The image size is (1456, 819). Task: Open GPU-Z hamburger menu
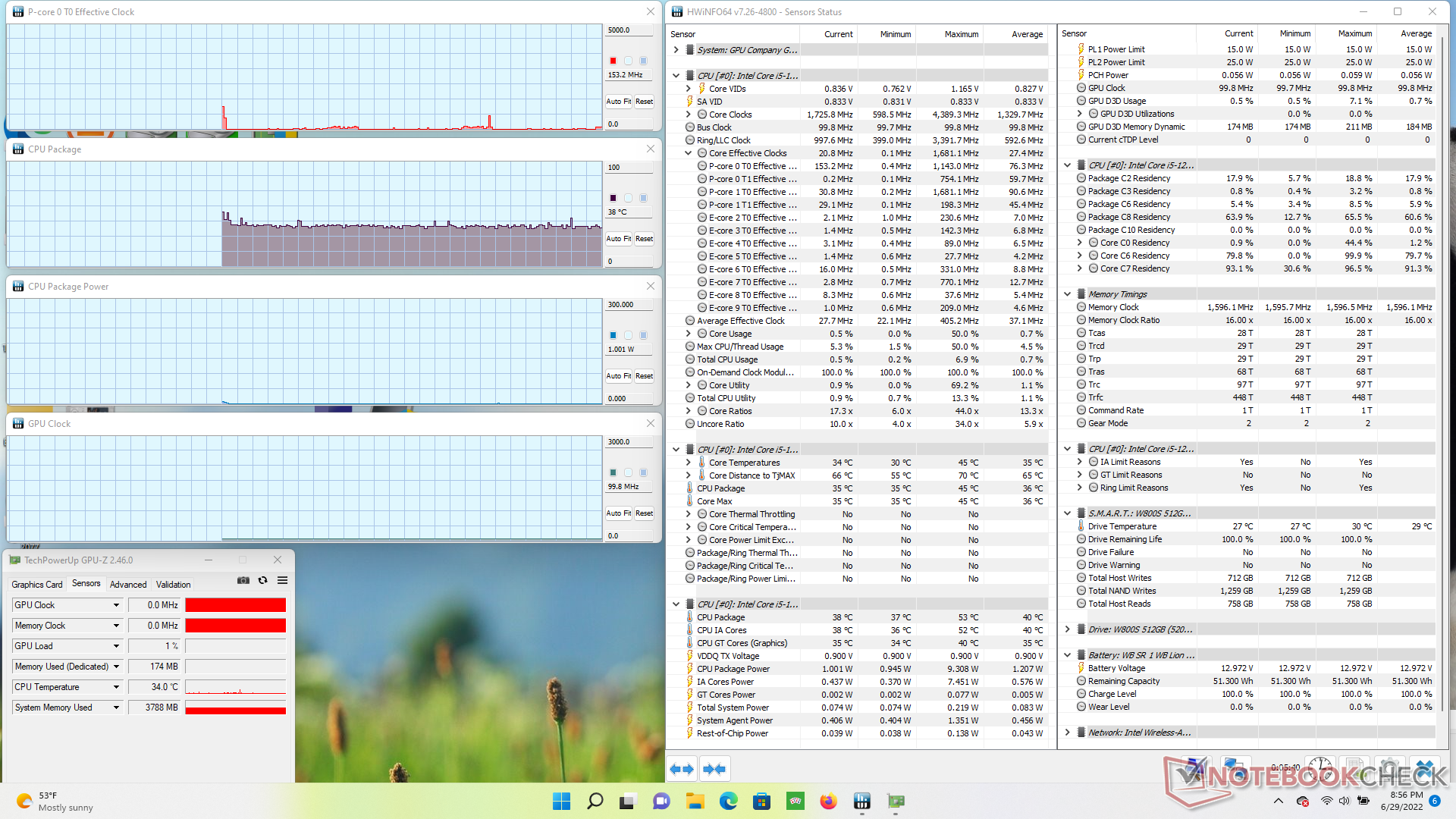coord(282,580)
